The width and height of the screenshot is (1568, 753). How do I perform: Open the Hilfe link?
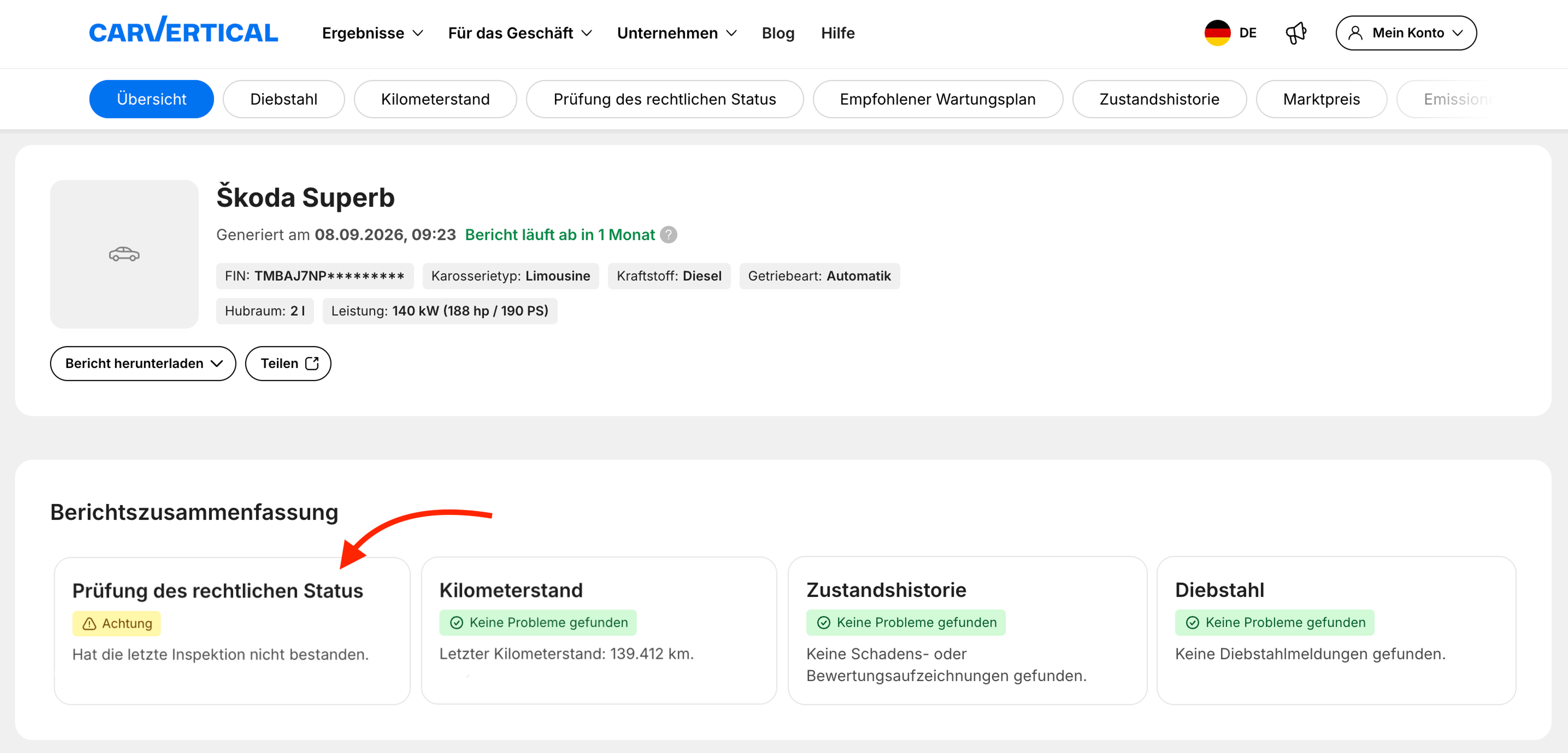[837, 33]
